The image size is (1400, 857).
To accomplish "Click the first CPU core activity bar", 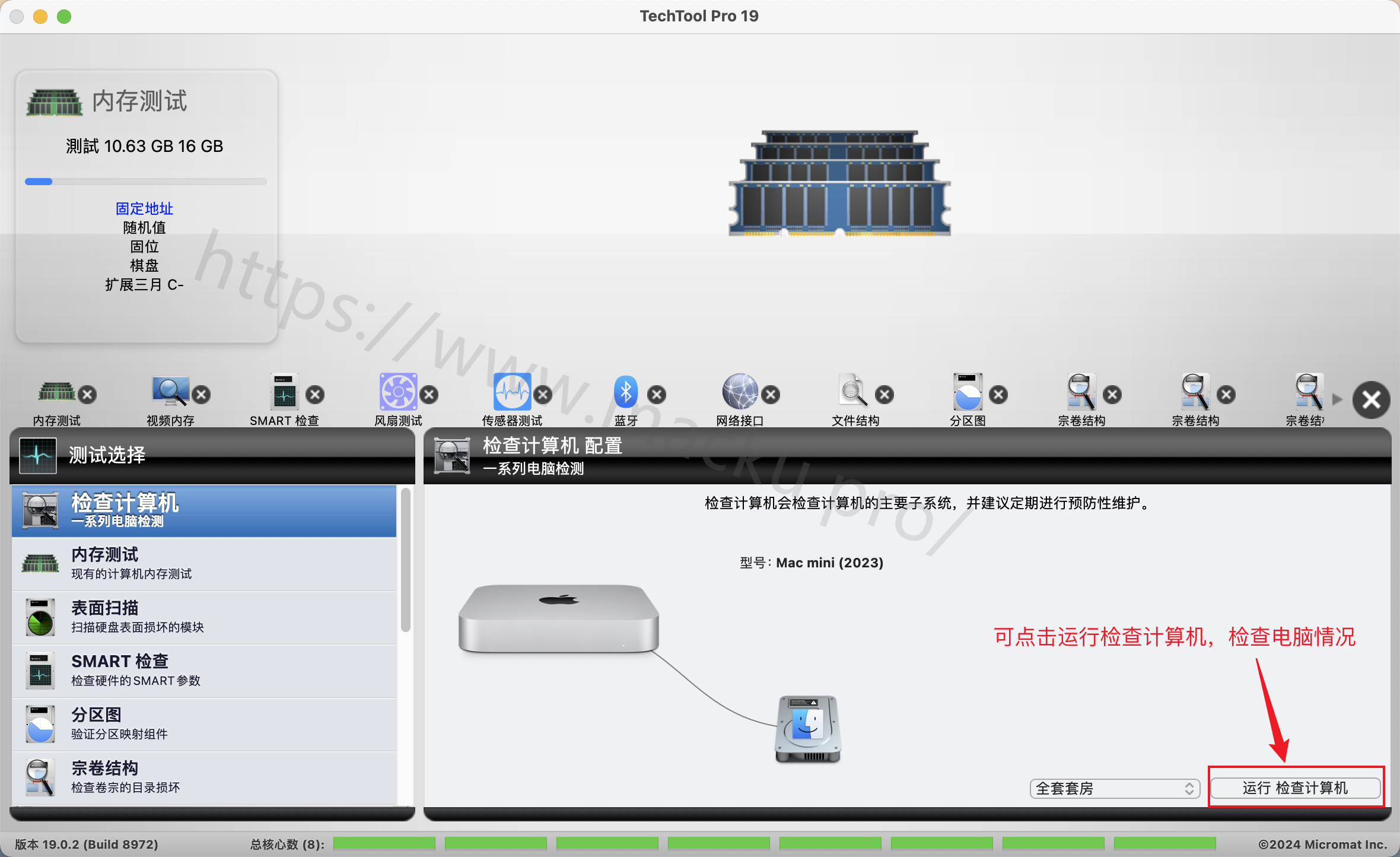I will [x=384, y=843].
